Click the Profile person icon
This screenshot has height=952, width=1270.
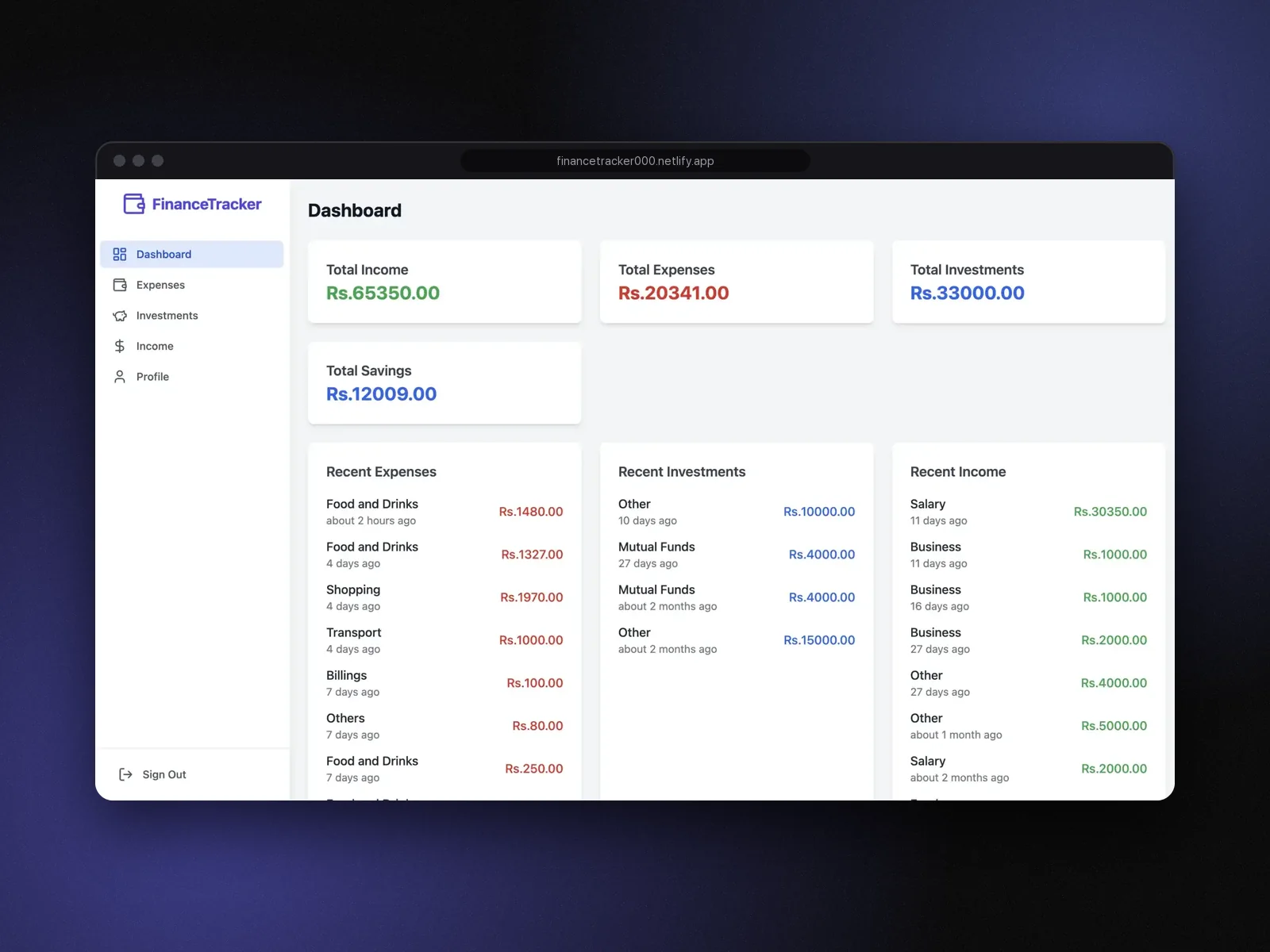[120, 377]
